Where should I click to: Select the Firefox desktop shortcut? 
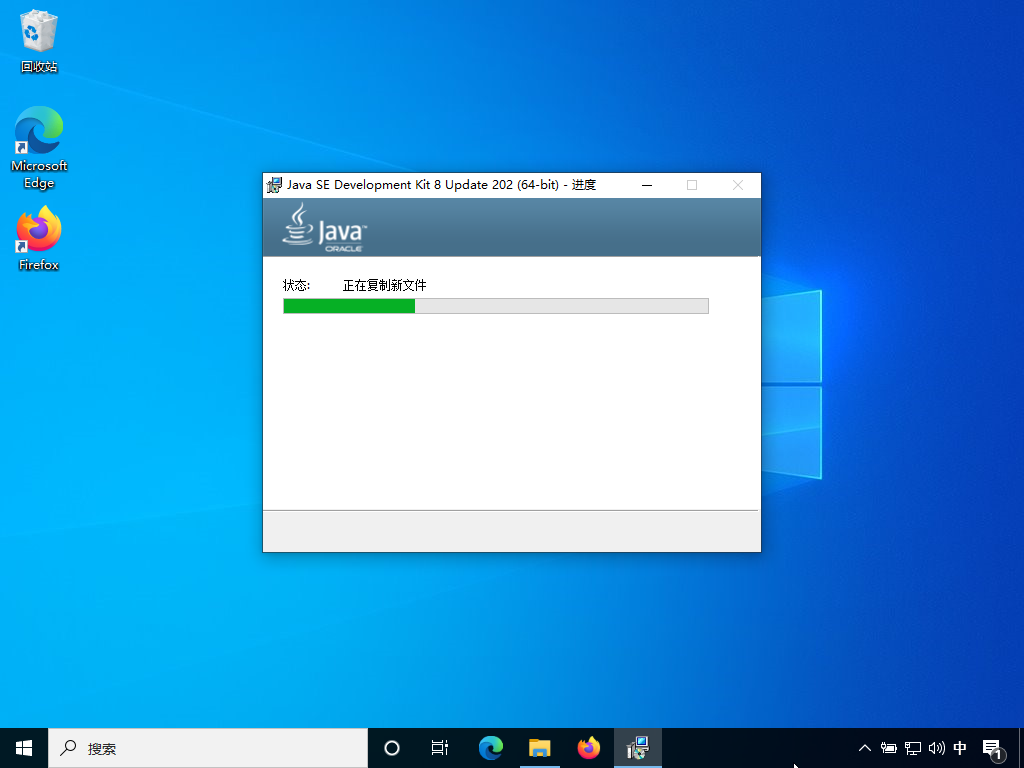pos(39,238)
